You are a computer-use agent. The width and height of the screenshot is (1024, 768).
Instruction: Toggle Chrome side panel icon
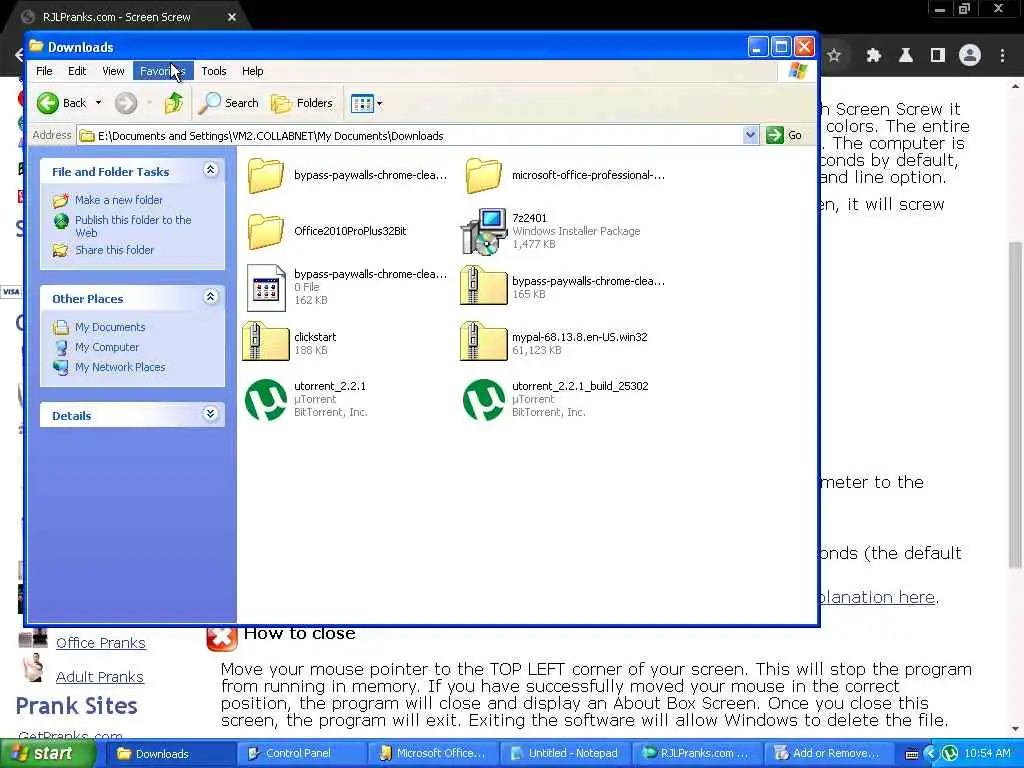[938, 56]
